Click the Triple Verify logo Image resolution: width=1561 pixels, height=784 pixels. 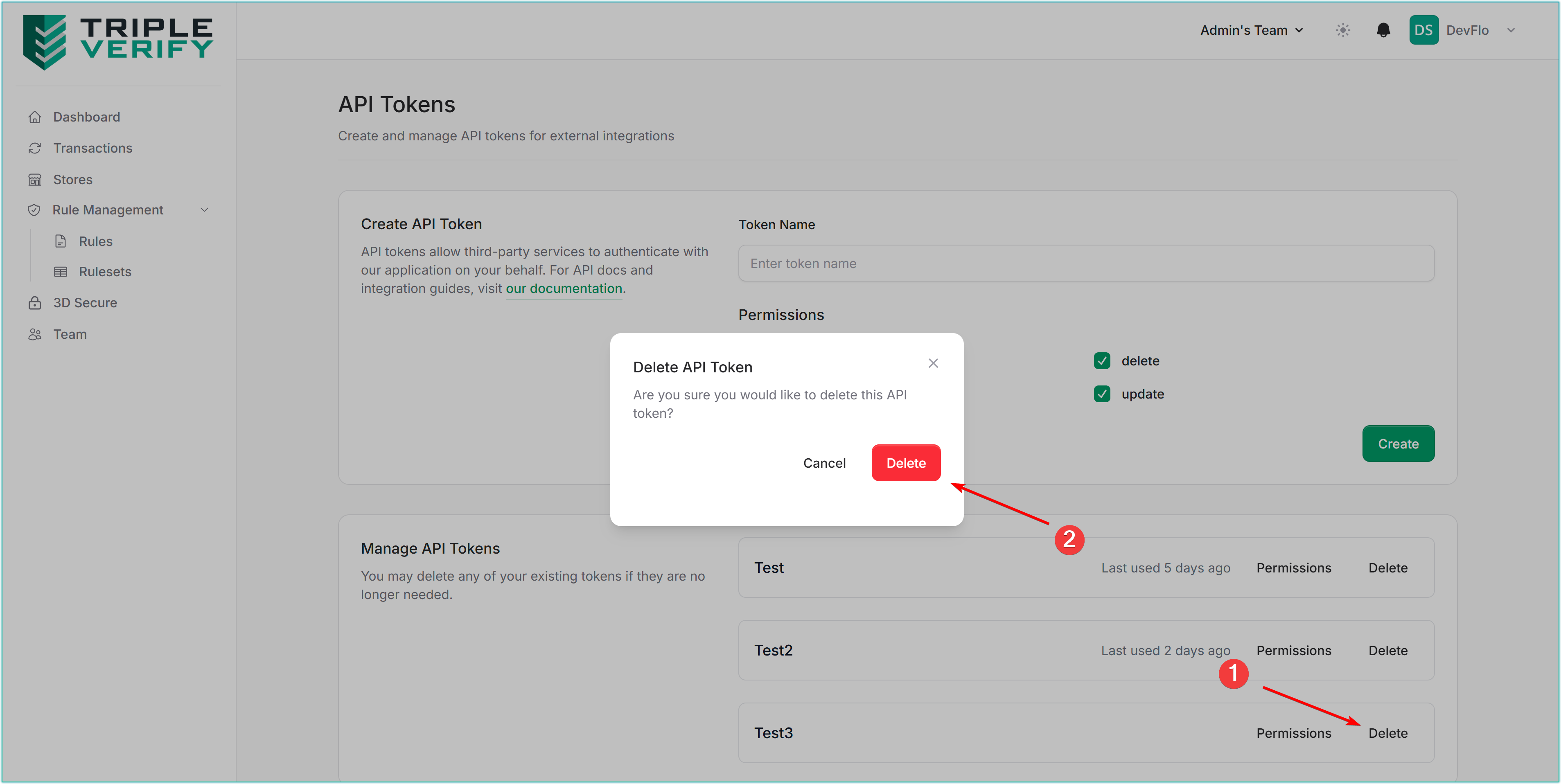117,41
